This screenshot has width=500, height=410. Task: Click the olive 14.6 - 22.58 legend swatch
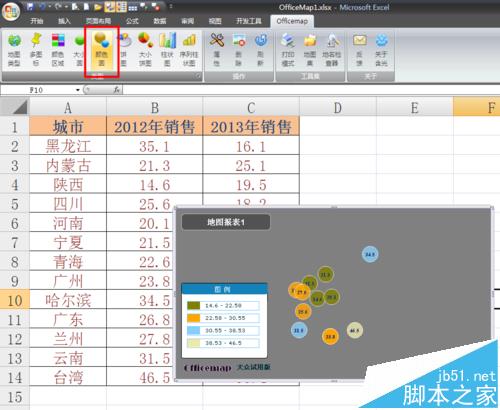click(194, 305)
